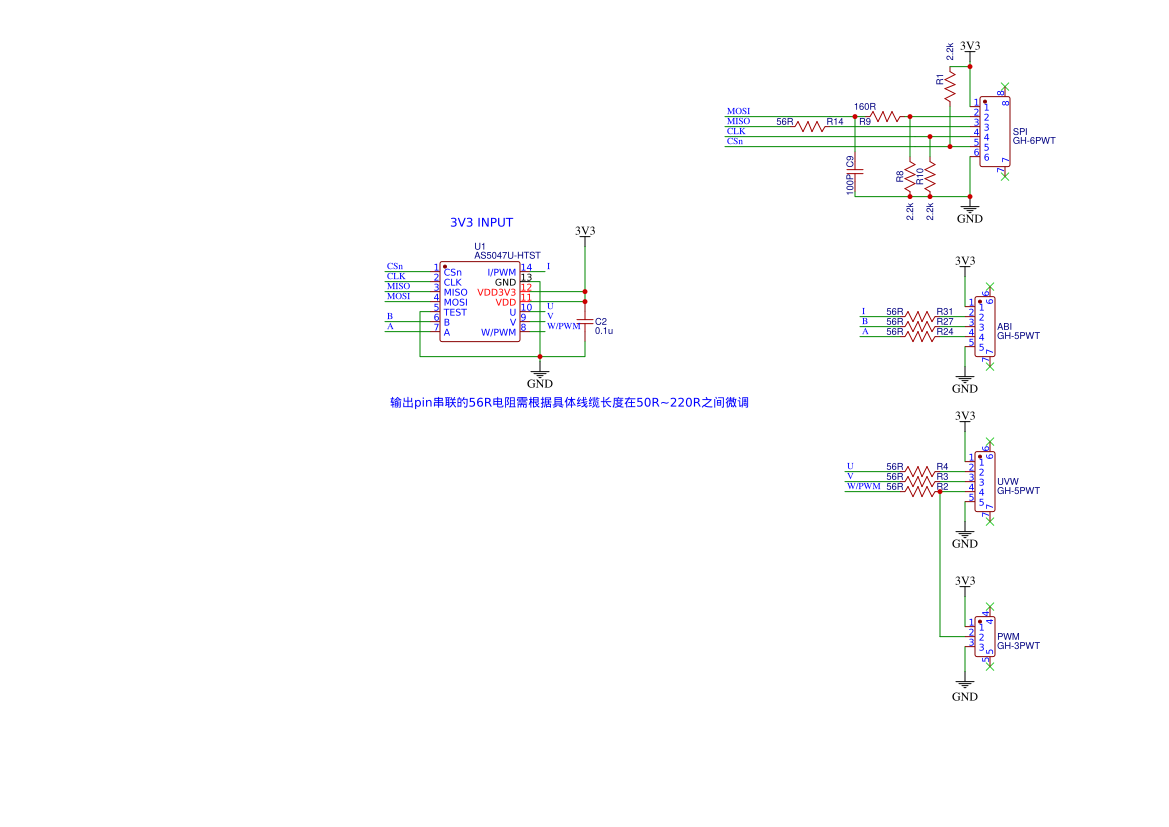
Task: Select pin number 14 on U1
Action: (526, 268)
